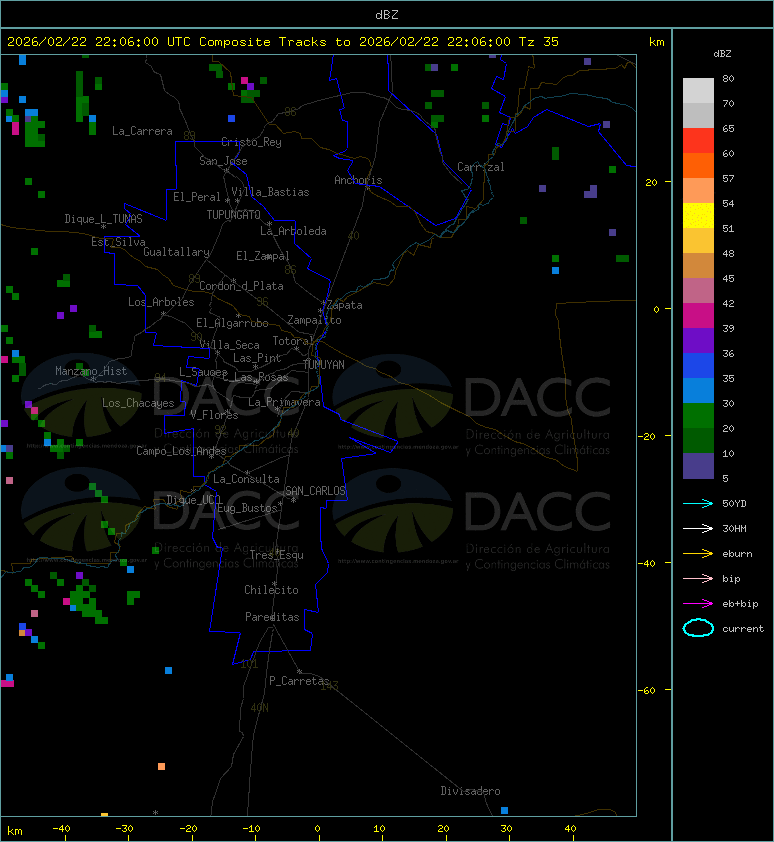
Task: Click the El_Algarrobo map label
Action: [x=232, y=323]
